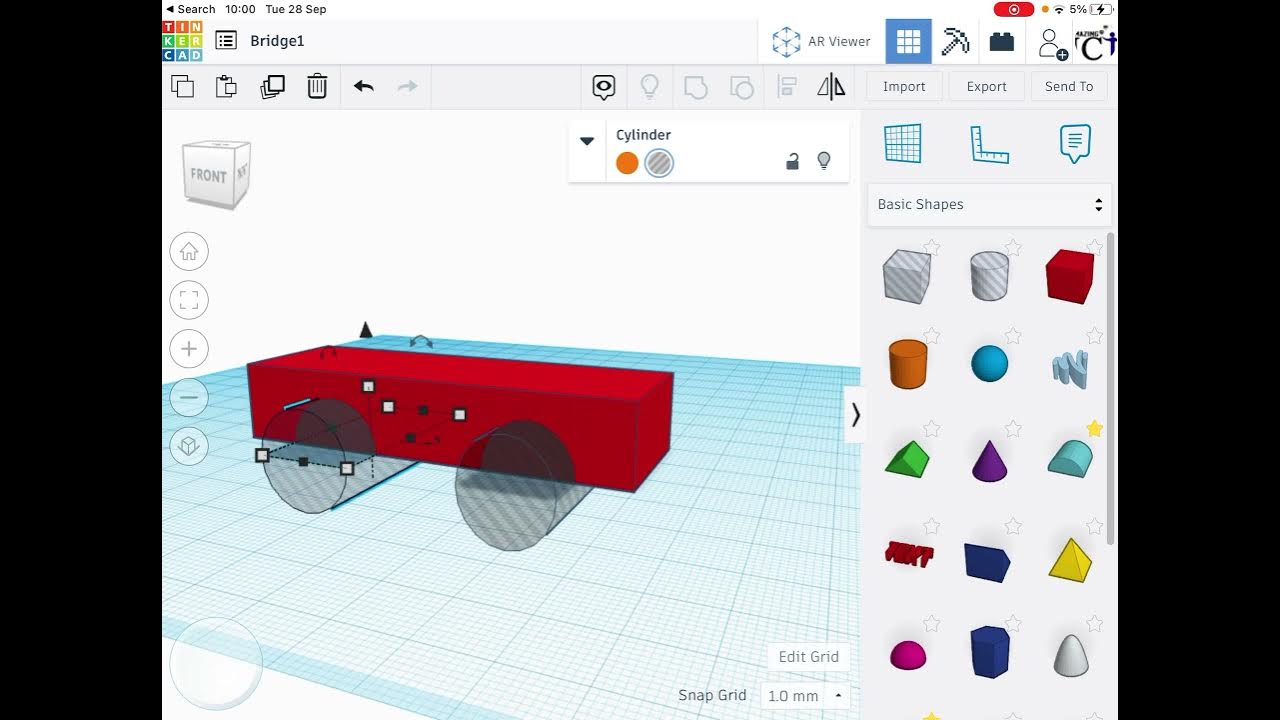Click the Home view button
1280x720 pixels.
tap(189, 251)
